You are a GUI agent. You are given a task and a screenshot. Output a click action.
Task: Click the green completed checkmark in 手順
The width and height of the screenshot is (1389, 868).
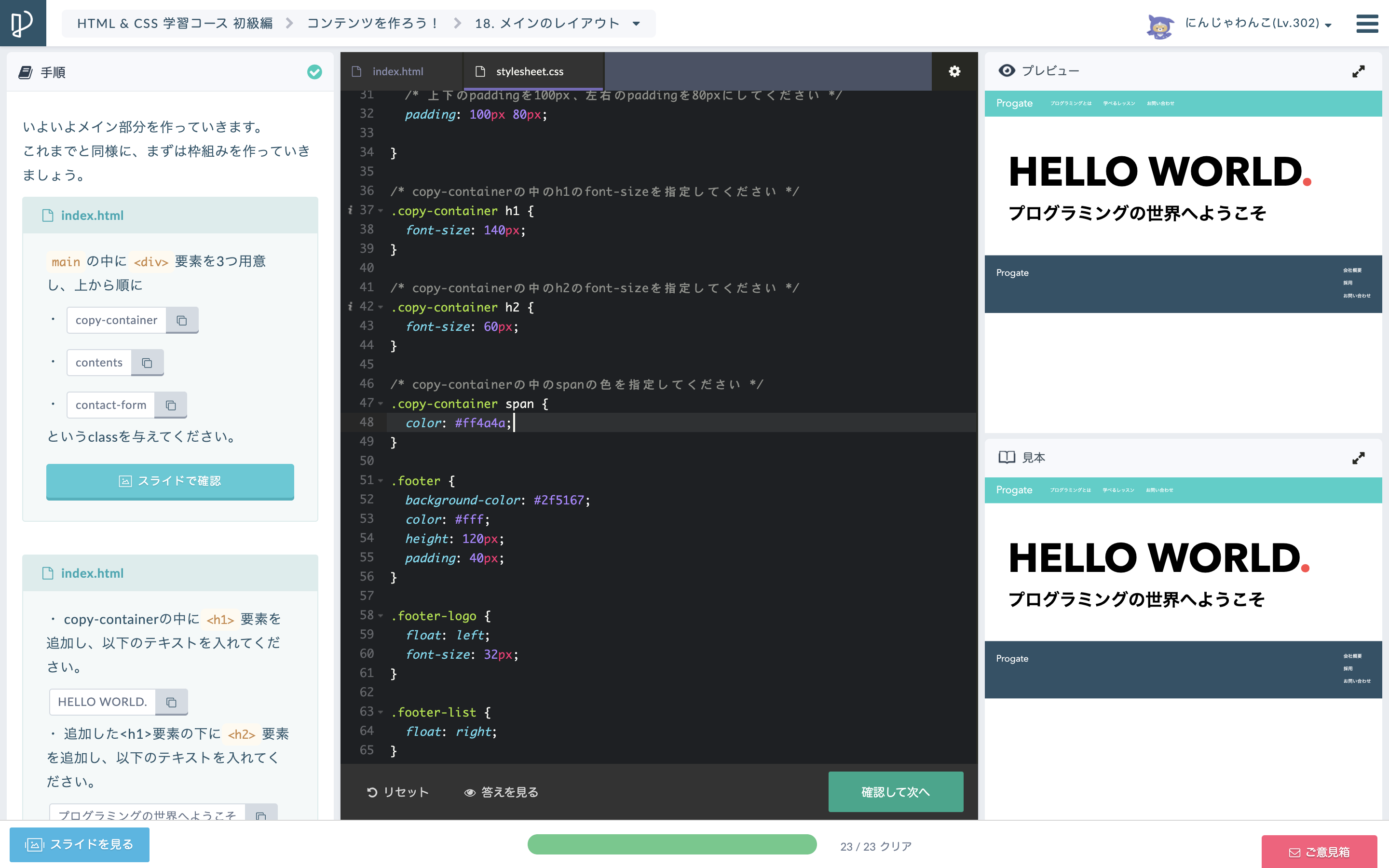tap(314, 72)
